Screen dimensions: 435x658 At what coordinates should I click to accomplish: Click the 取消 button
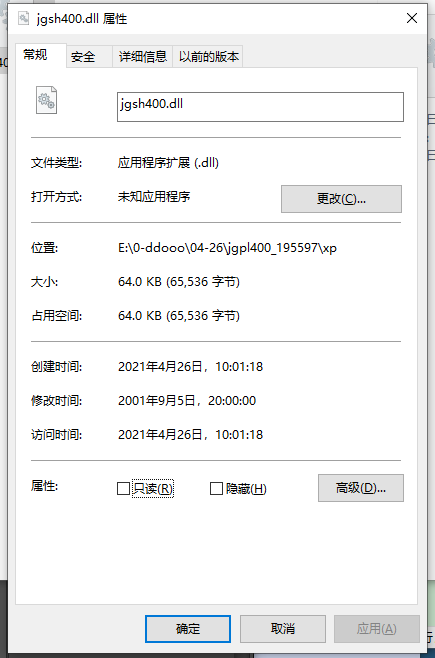point(283,629)
